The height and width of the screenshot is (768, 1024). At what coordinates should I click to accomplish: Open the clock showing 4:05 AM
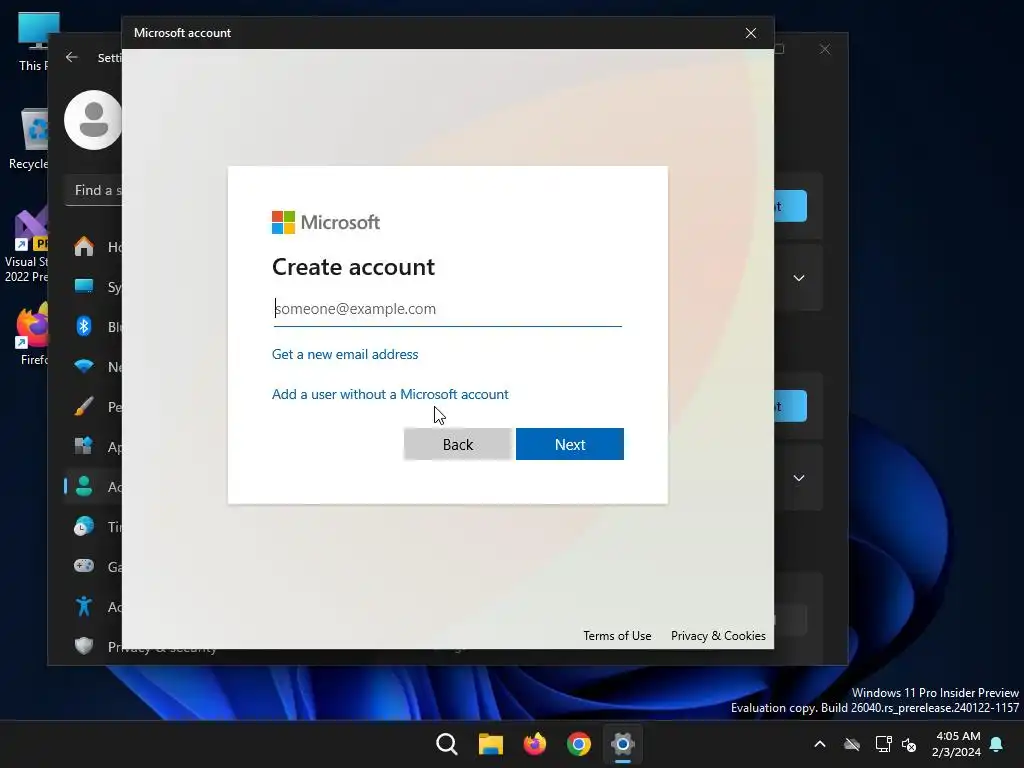[x=957, y=744]
